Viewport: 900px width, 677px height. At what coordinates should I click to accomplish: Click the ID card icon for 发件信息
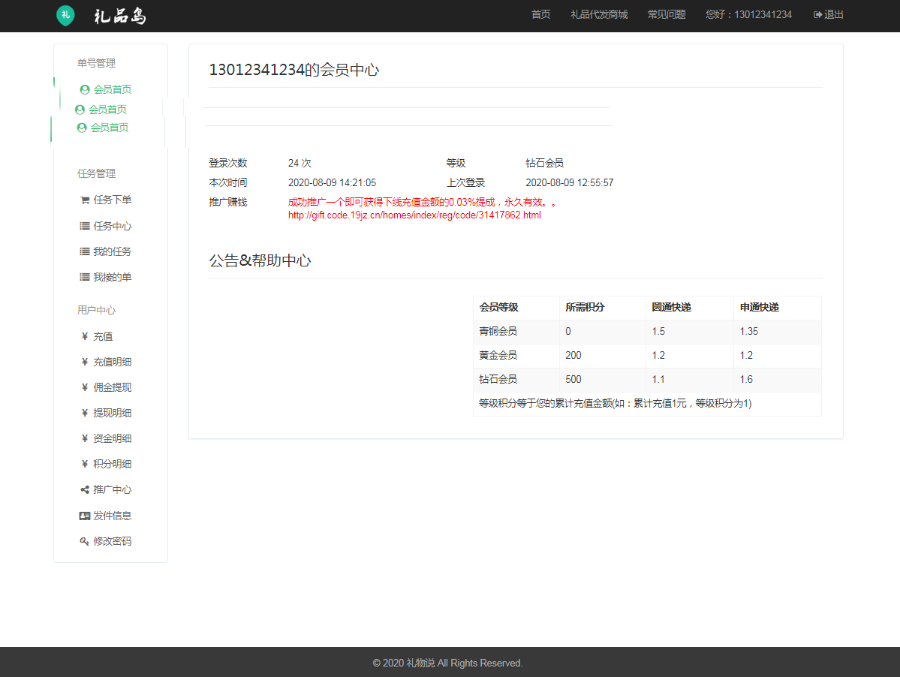click(x=85, y=516)
